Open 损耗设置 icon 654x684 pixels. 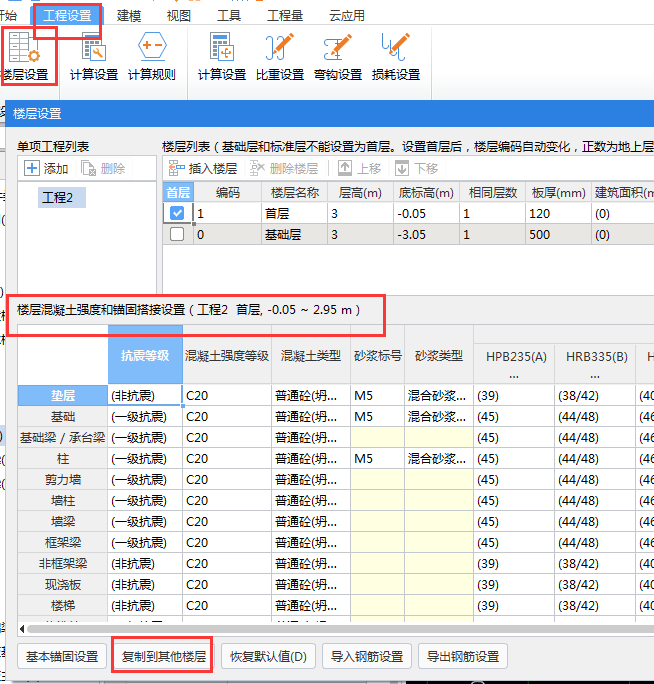(x=396, y=56)
